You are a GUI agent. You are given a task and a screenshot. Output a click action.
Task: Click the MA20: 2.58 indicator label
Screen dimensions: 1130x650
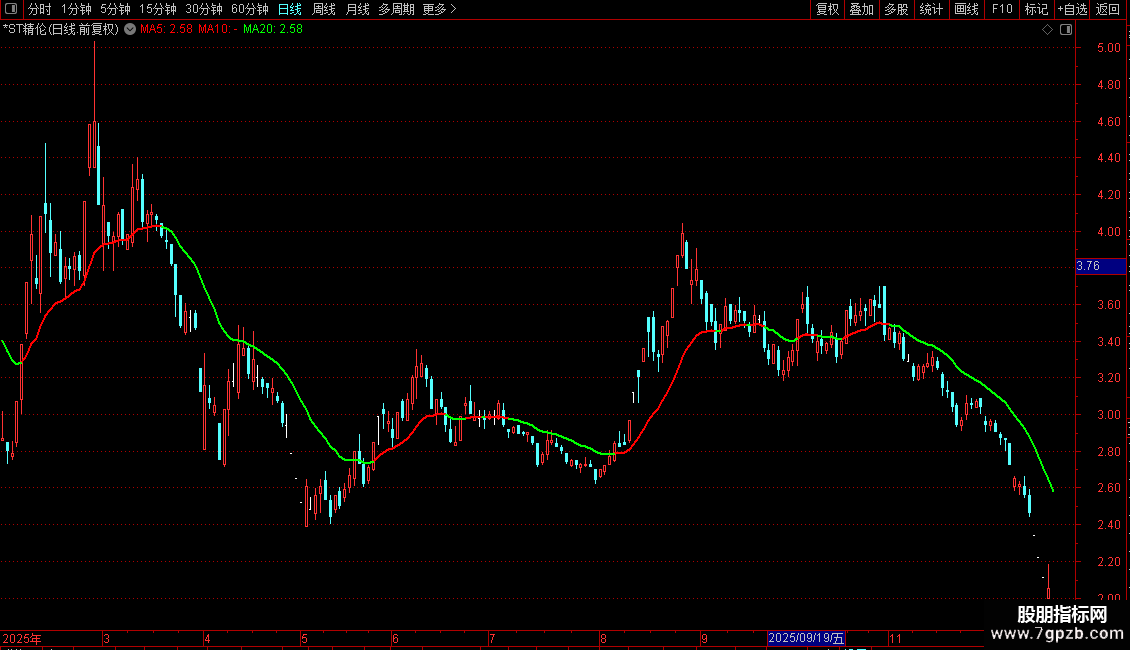(273, 30)
